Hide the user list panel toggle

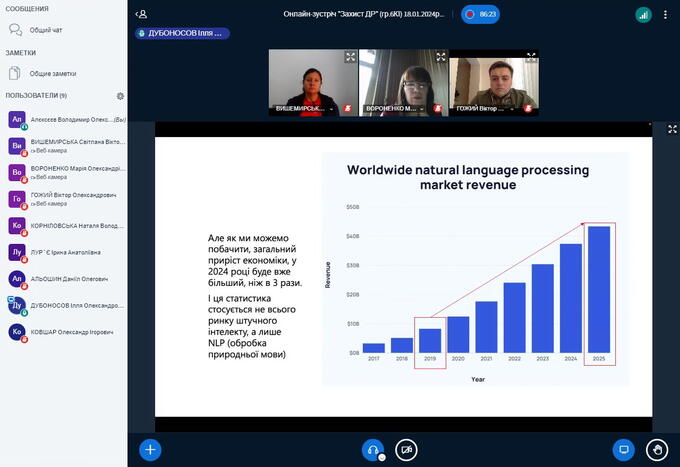[x=142, y=14]
